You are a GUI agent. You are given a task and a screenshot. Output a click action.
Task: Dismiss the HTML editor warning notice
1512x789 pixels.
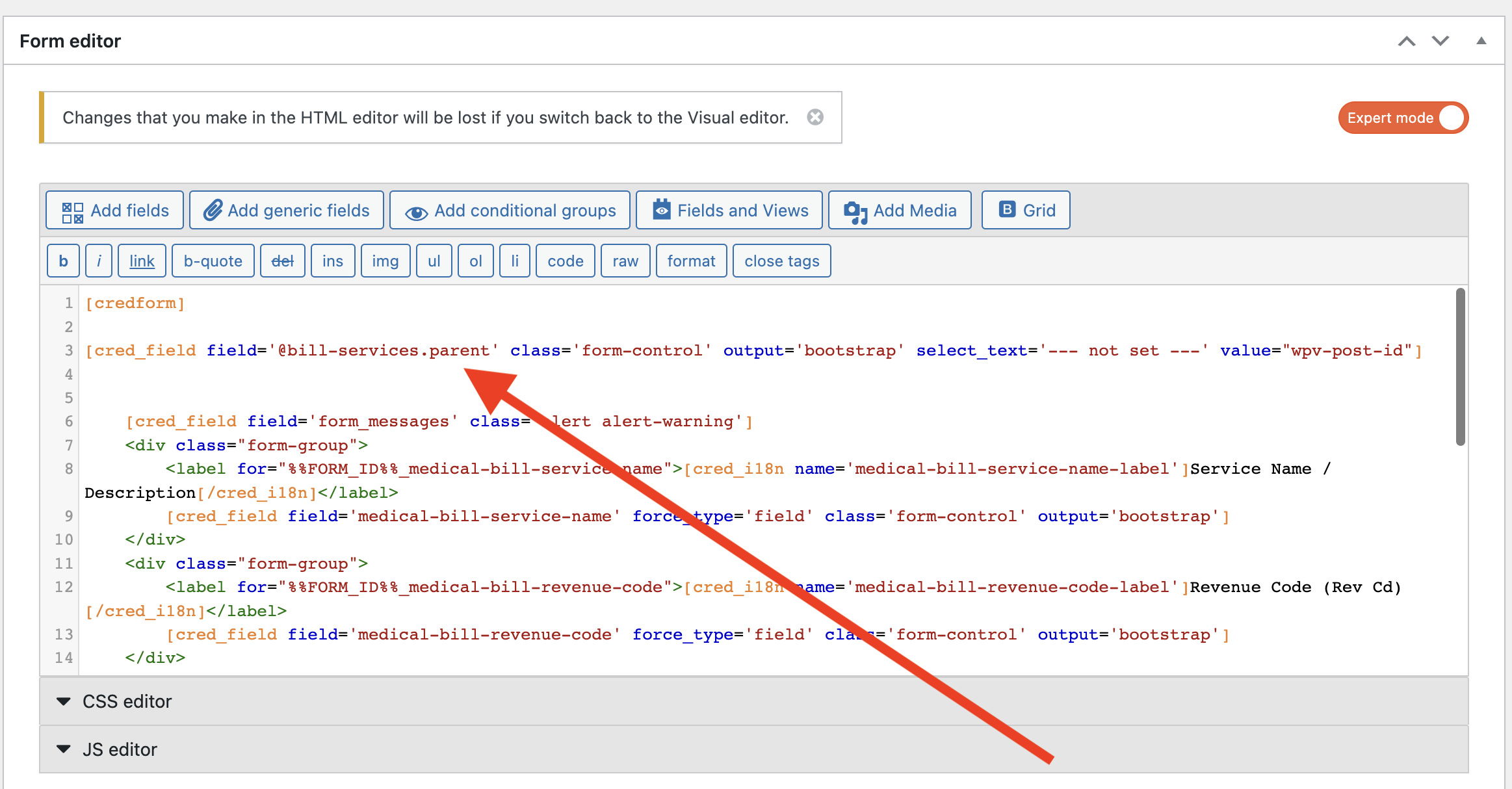[x=815, y=117]
